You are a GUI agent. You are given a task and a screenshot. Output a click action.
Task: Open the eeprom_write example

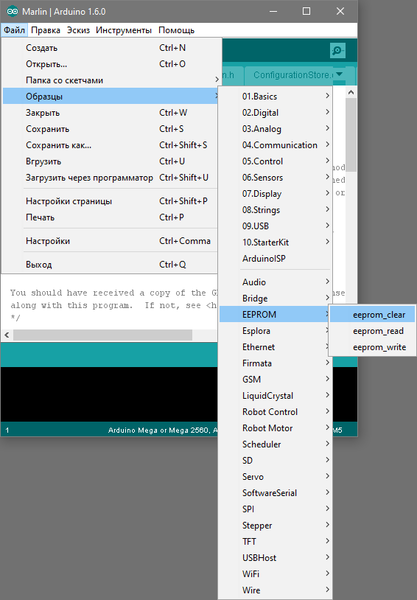pos(373,347)
